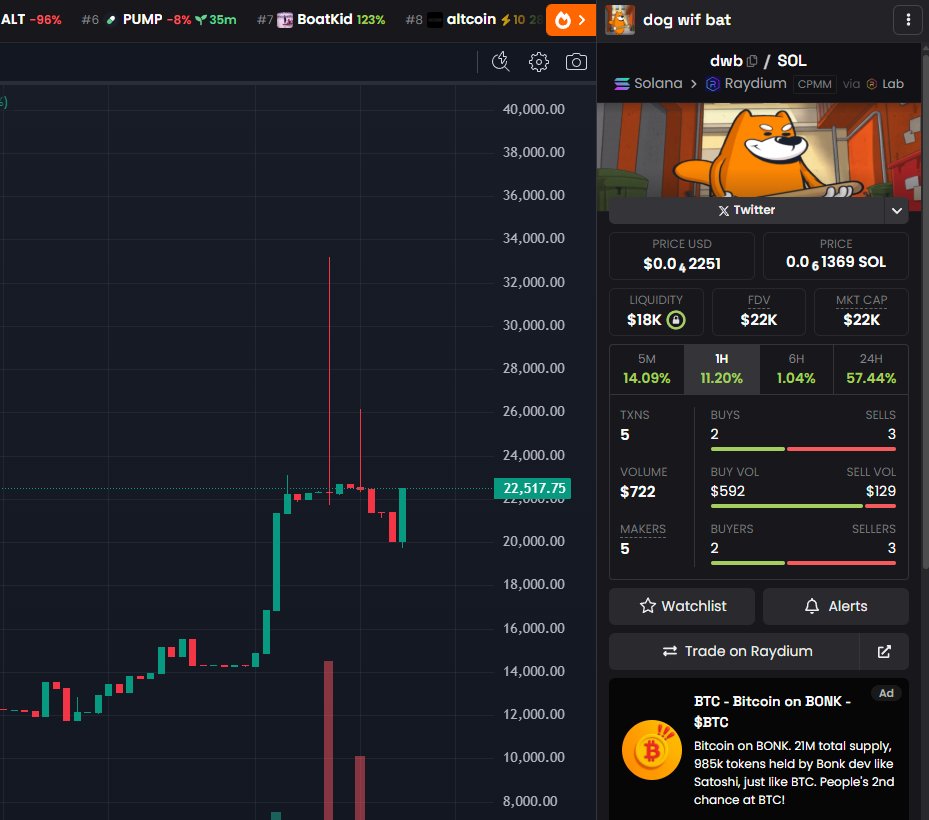Click the Raydium DEX label
929x820 pixels.
coord(747,84)
